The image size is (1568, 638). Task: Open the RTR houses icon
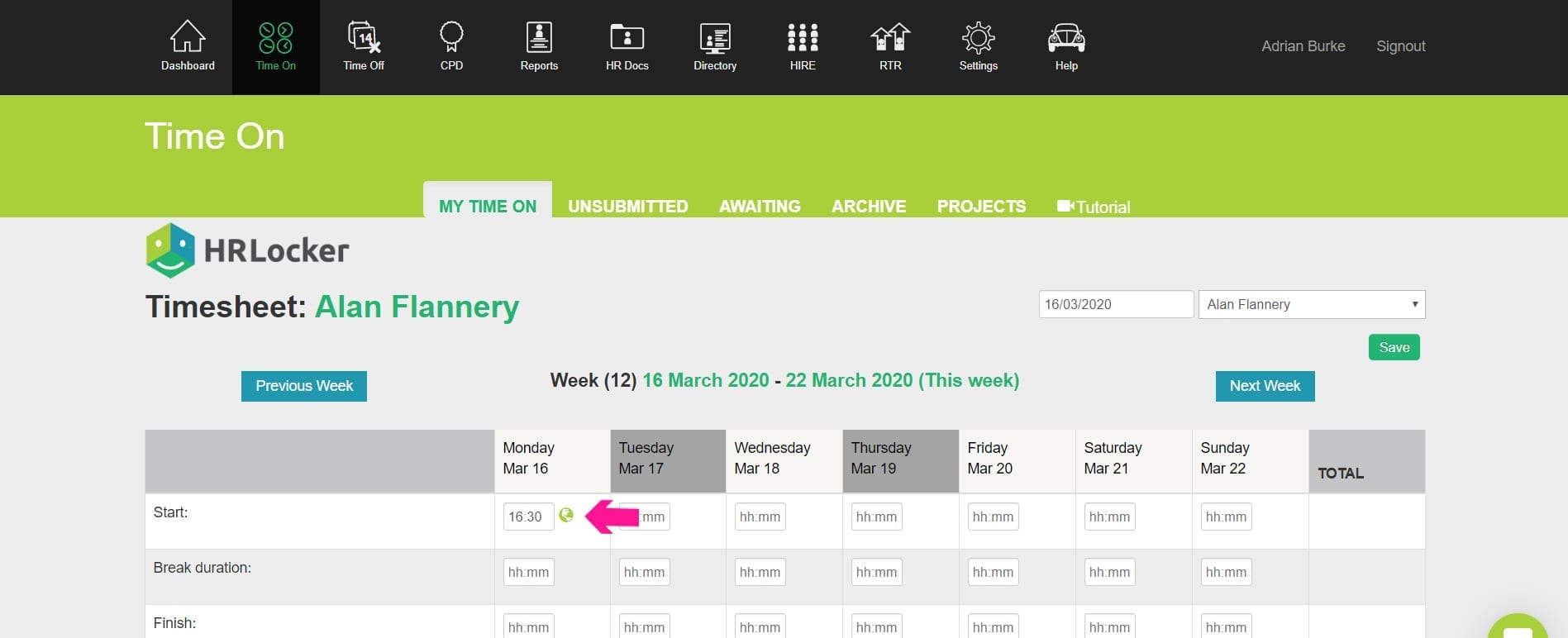(890, 37)
